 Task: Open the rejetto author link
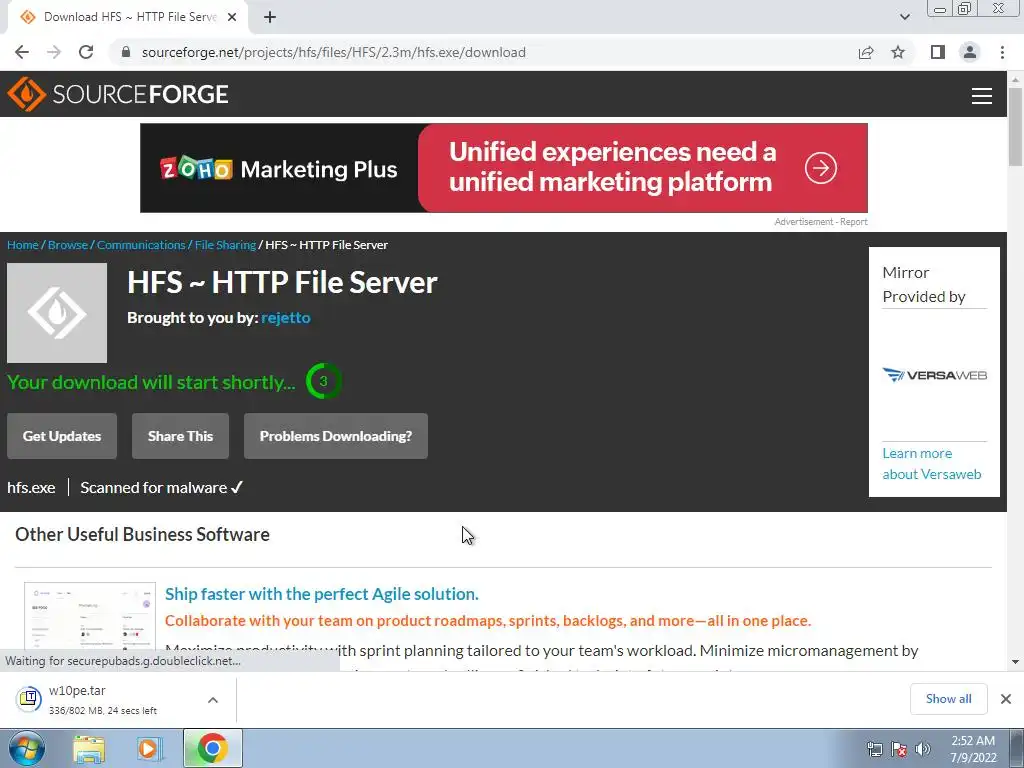click(x=285, y=317)
